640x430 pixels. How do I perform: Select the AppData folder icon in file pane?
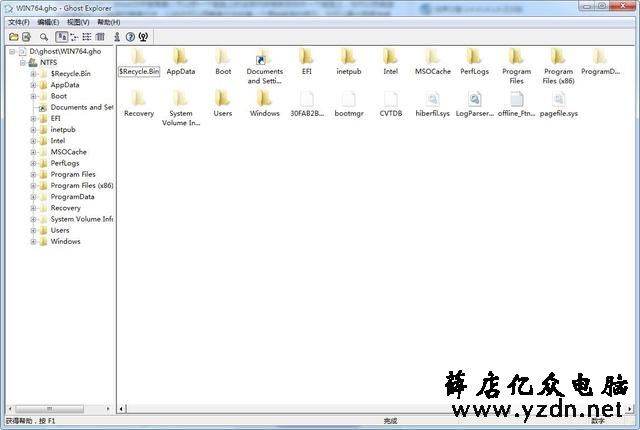pos(180,57)
